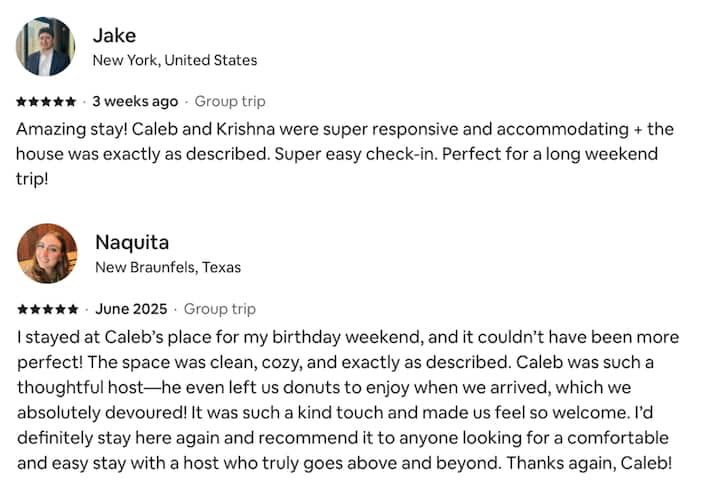Click first star in Naquita's rating
This screenshot has height=490, width=720.
(x=22, y=309)
